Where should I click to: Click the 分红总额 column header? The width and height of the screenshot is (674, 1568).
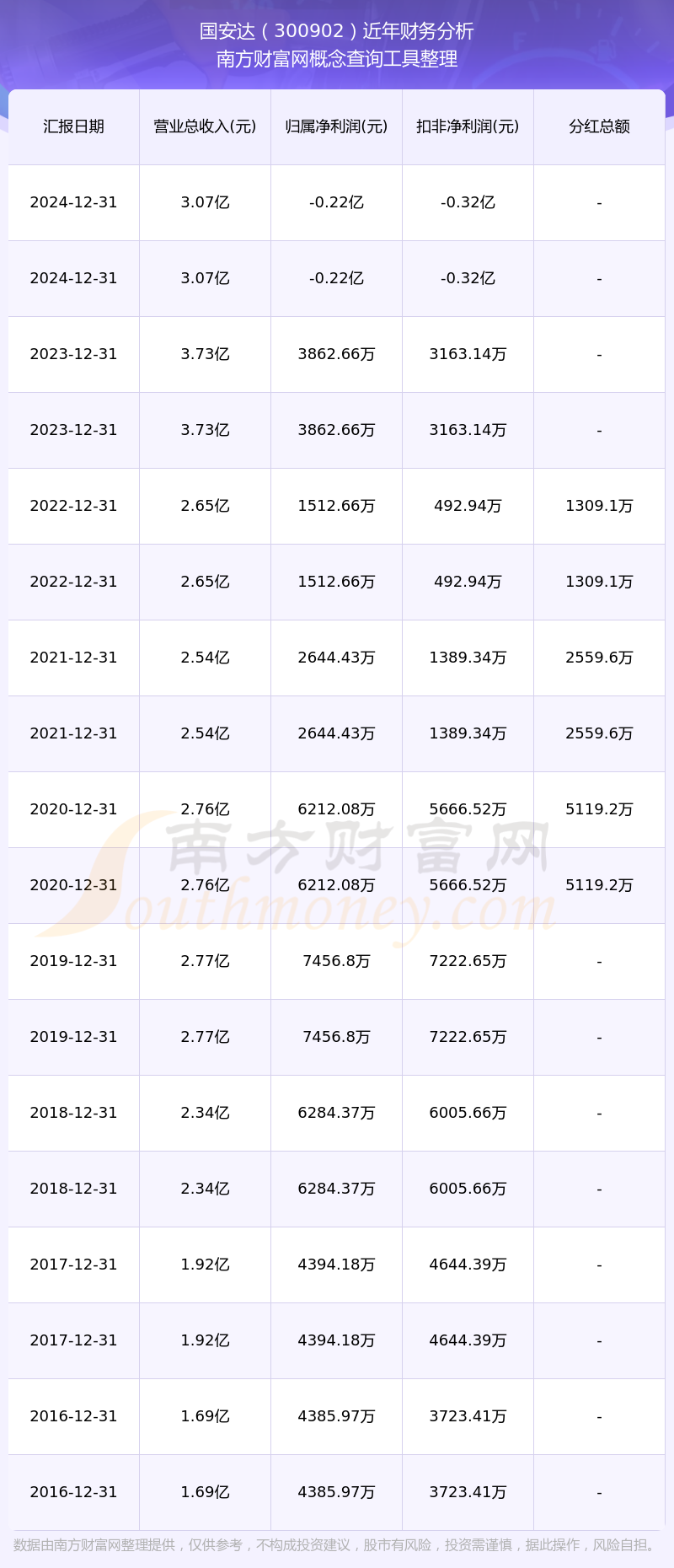tap(599, 126)
